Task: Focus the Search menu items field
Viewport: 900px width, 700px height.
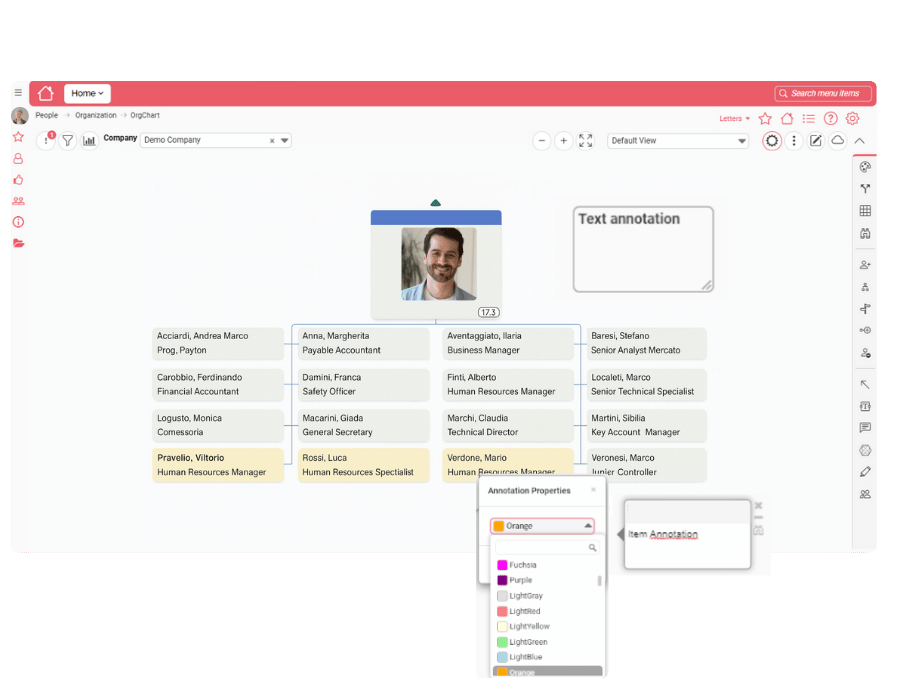Action: tap(824, 93)
